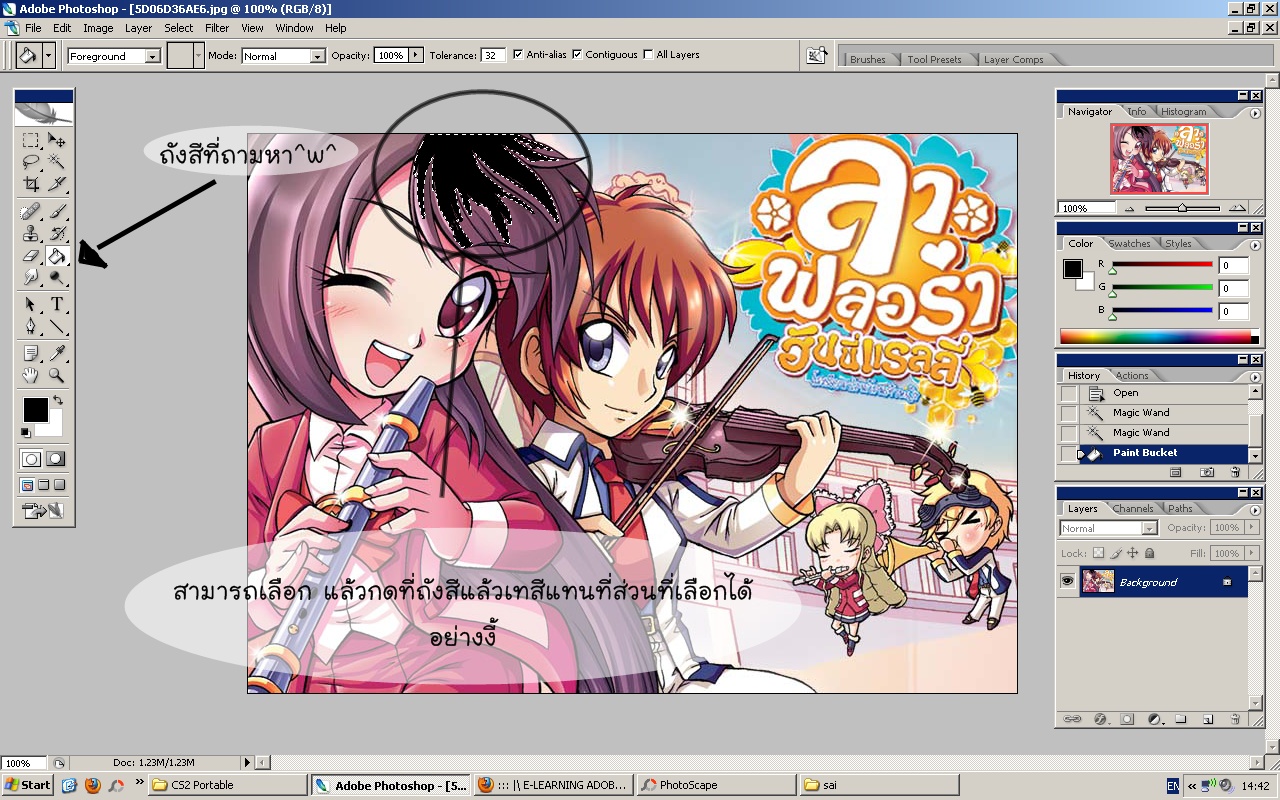The width and height of the screenshot is (1280, 800).
Task: Open the tool preset picker arrow
Action: (49, 55)
